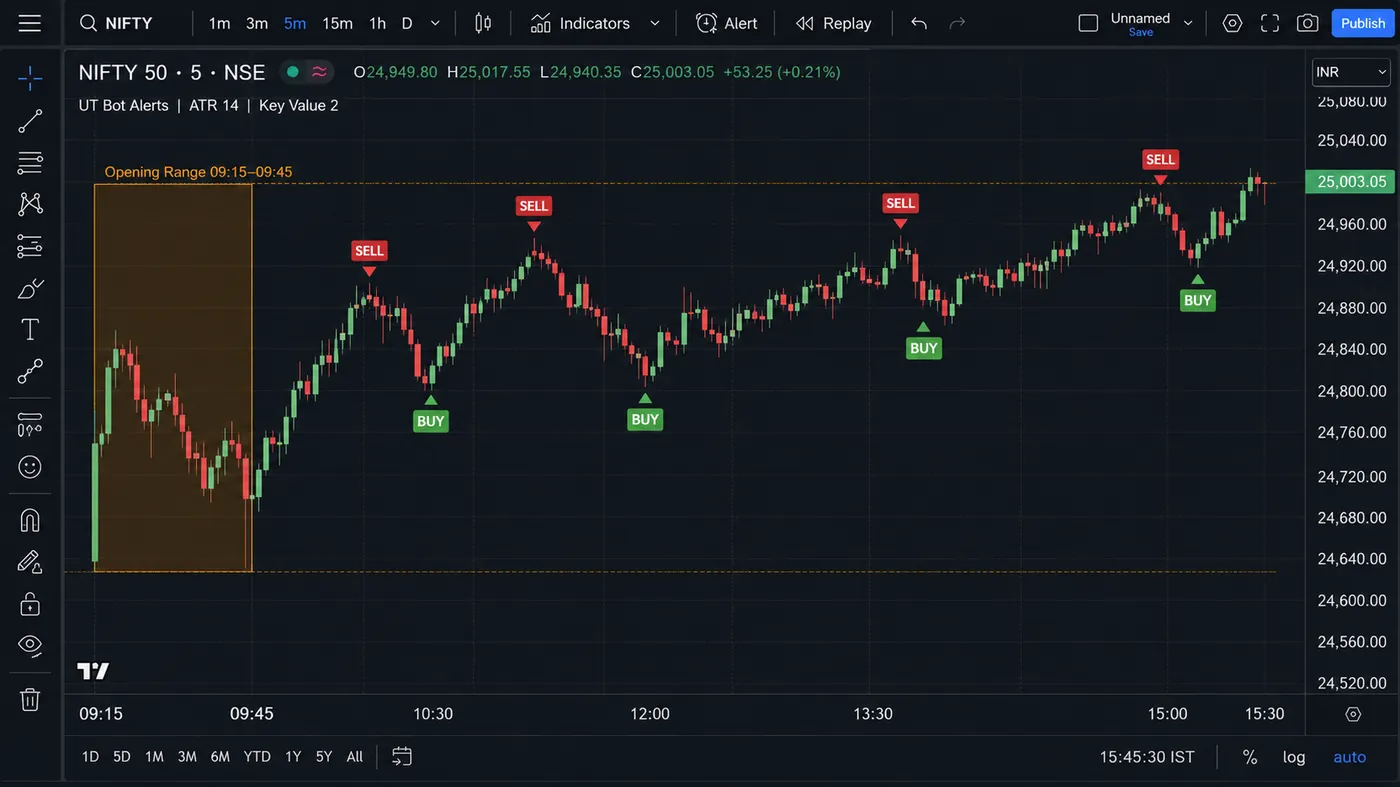The height and width of the screenshot is (787, 1400).
Task: Select the 1D date range
Action: [x=90, y=757]
